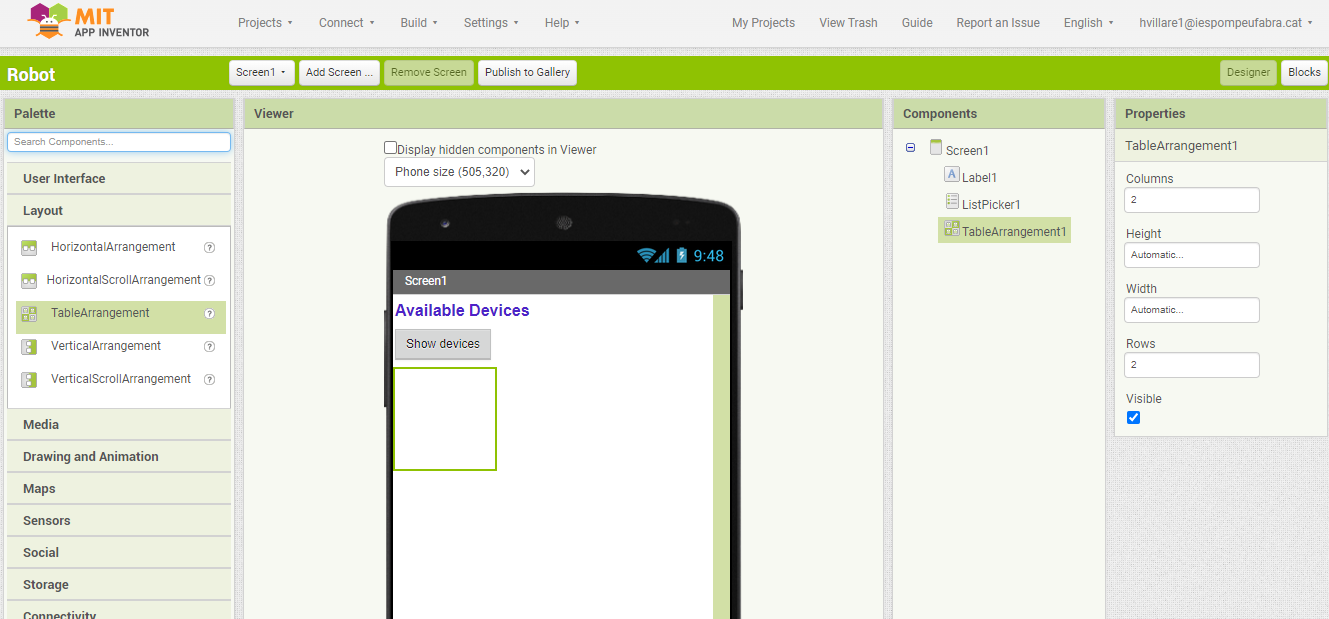
Task: Uncheck the Visible property checkbox
Action: click(x=1133, y=418)
